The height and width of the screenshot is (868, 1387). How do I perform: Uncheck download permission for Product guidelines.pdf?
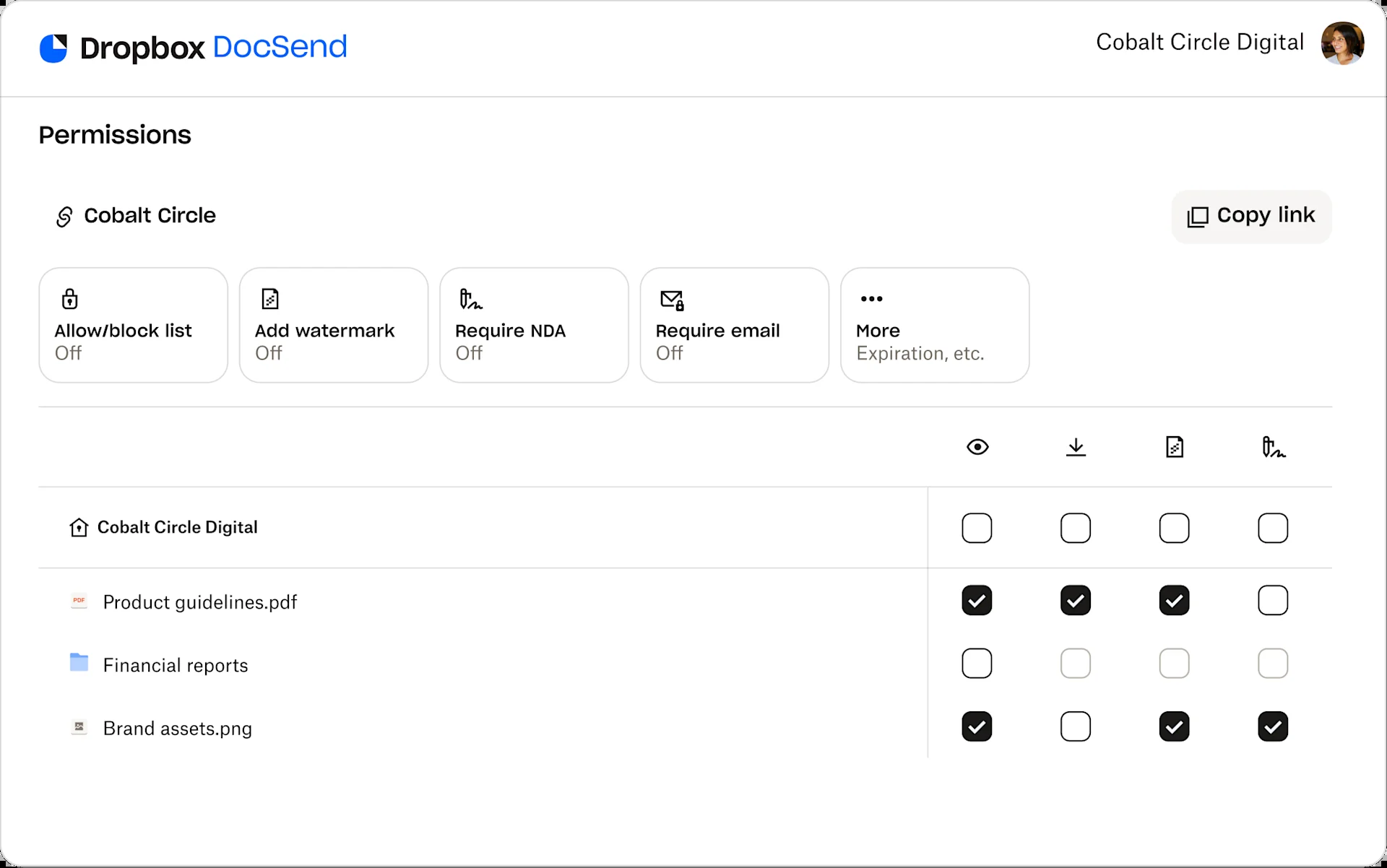1076,600
